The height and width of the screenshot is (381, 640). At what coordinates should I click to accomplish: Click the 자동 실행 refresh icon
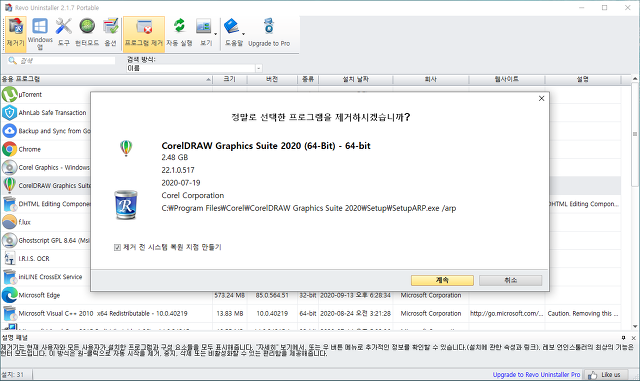tap(179, 34)
